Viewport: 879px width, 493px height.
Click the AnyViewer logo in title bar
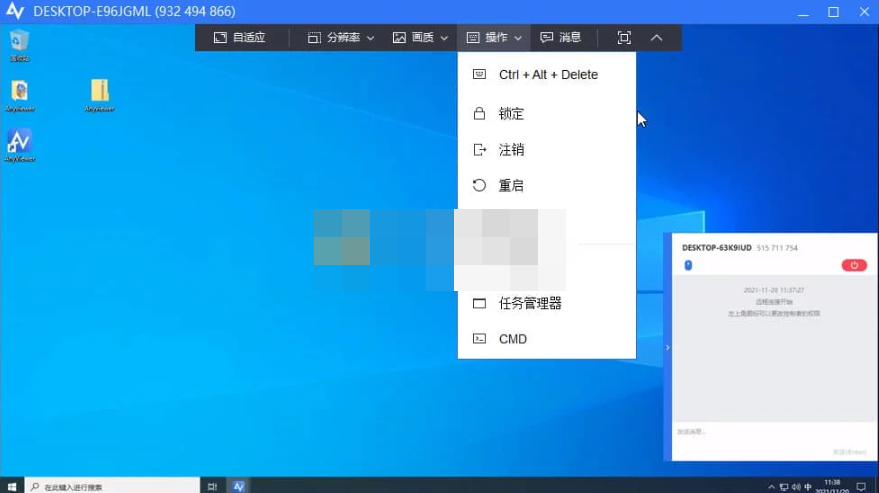tap(15, 11)
